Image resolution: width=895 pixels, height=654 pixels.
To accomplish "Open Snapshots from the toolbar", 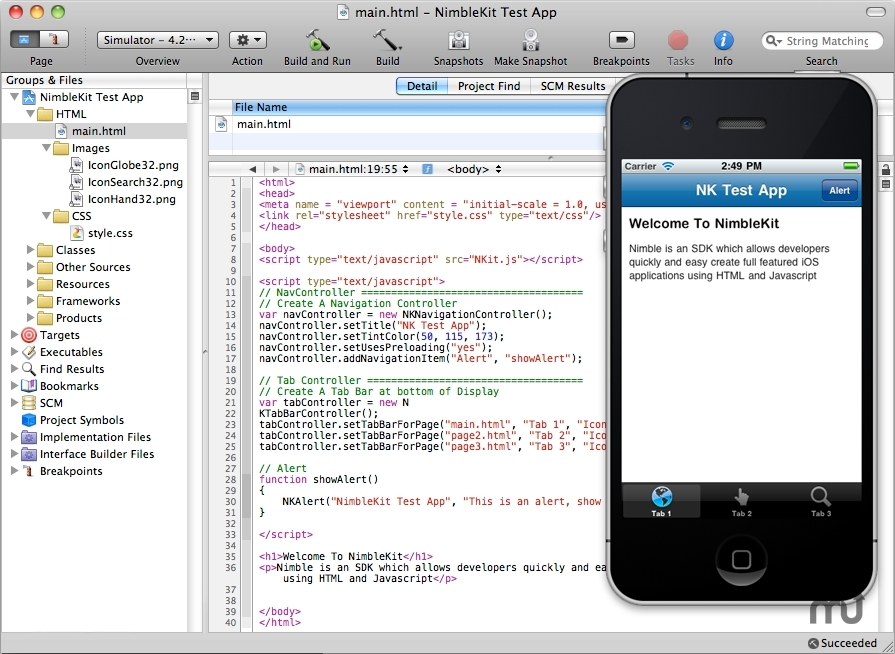I will click(x=458, y=40).
